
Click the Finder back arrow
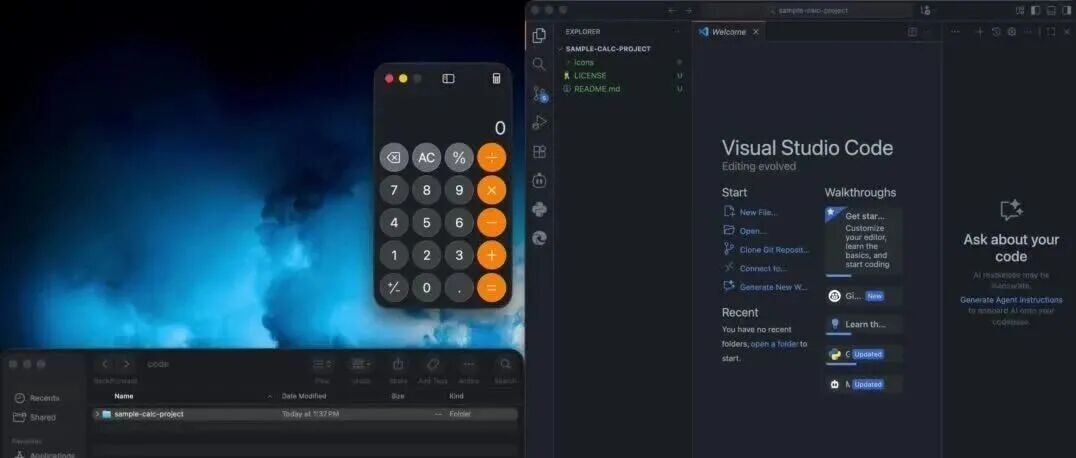(x=105, y=364)
